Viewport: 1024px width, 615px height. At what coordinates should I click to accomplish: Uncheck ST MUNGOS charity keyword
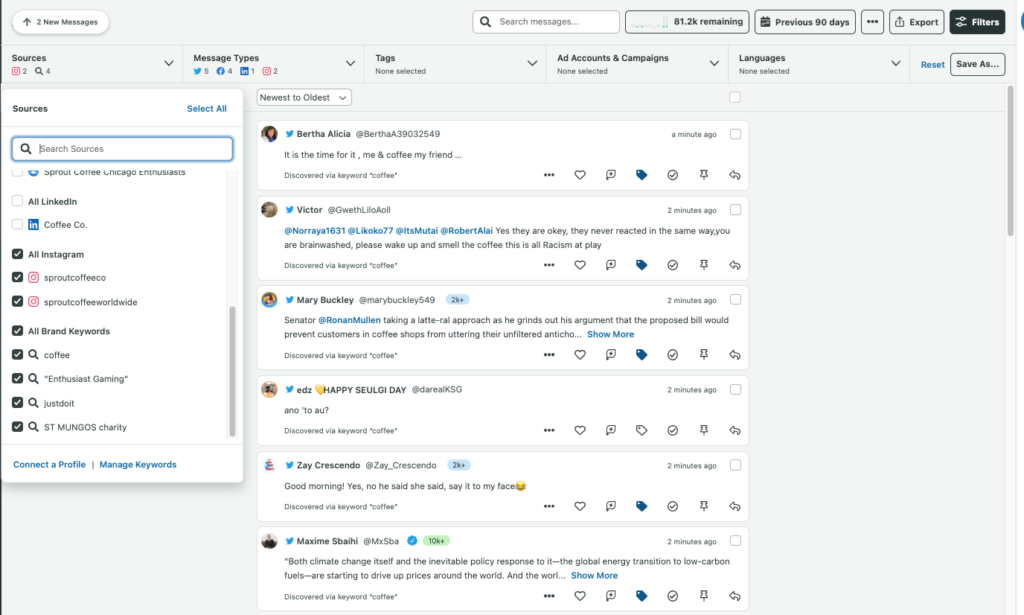click(x=18, y=427)
